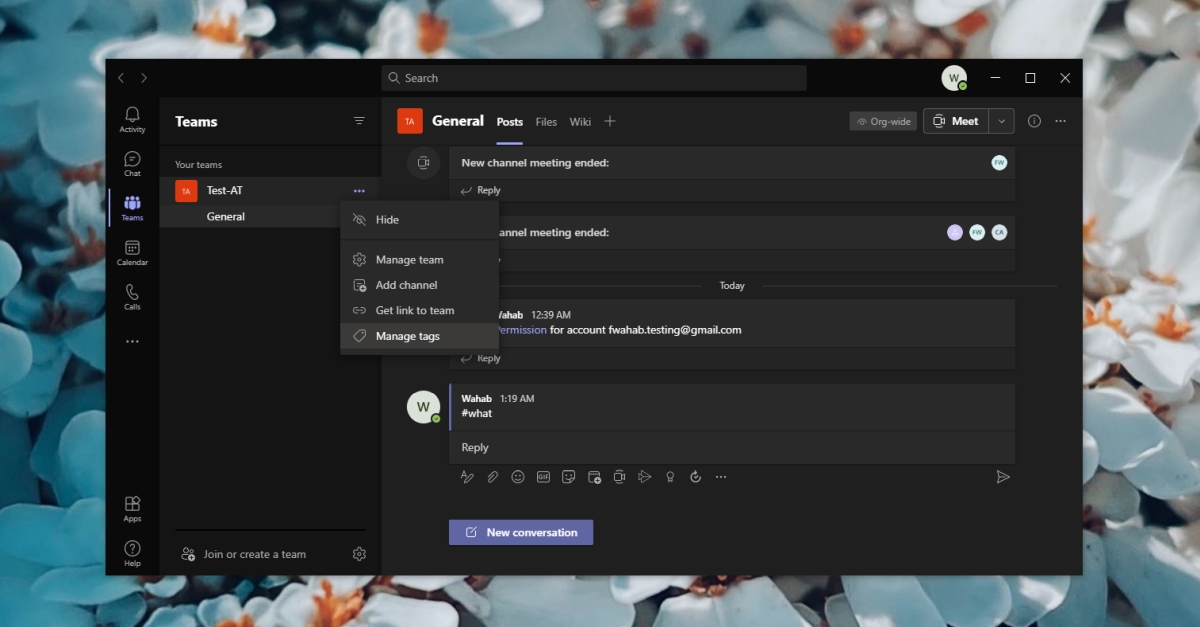This screenshot has height=627, width=1200.
Task: Switch to the Files tab
Action: [x=545, y=122]
